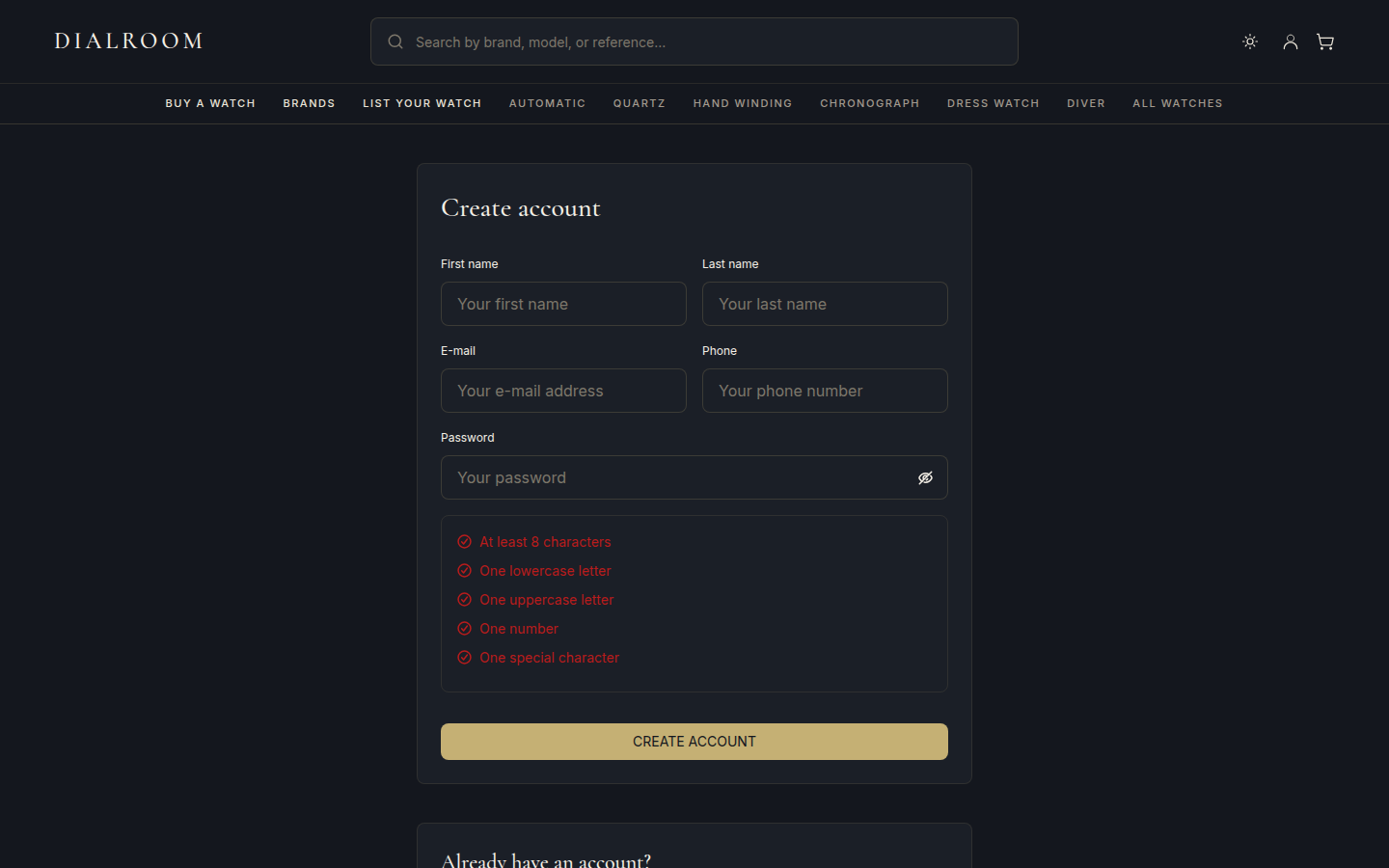
Task: View All Watches
Action: tap(1178, 103)
